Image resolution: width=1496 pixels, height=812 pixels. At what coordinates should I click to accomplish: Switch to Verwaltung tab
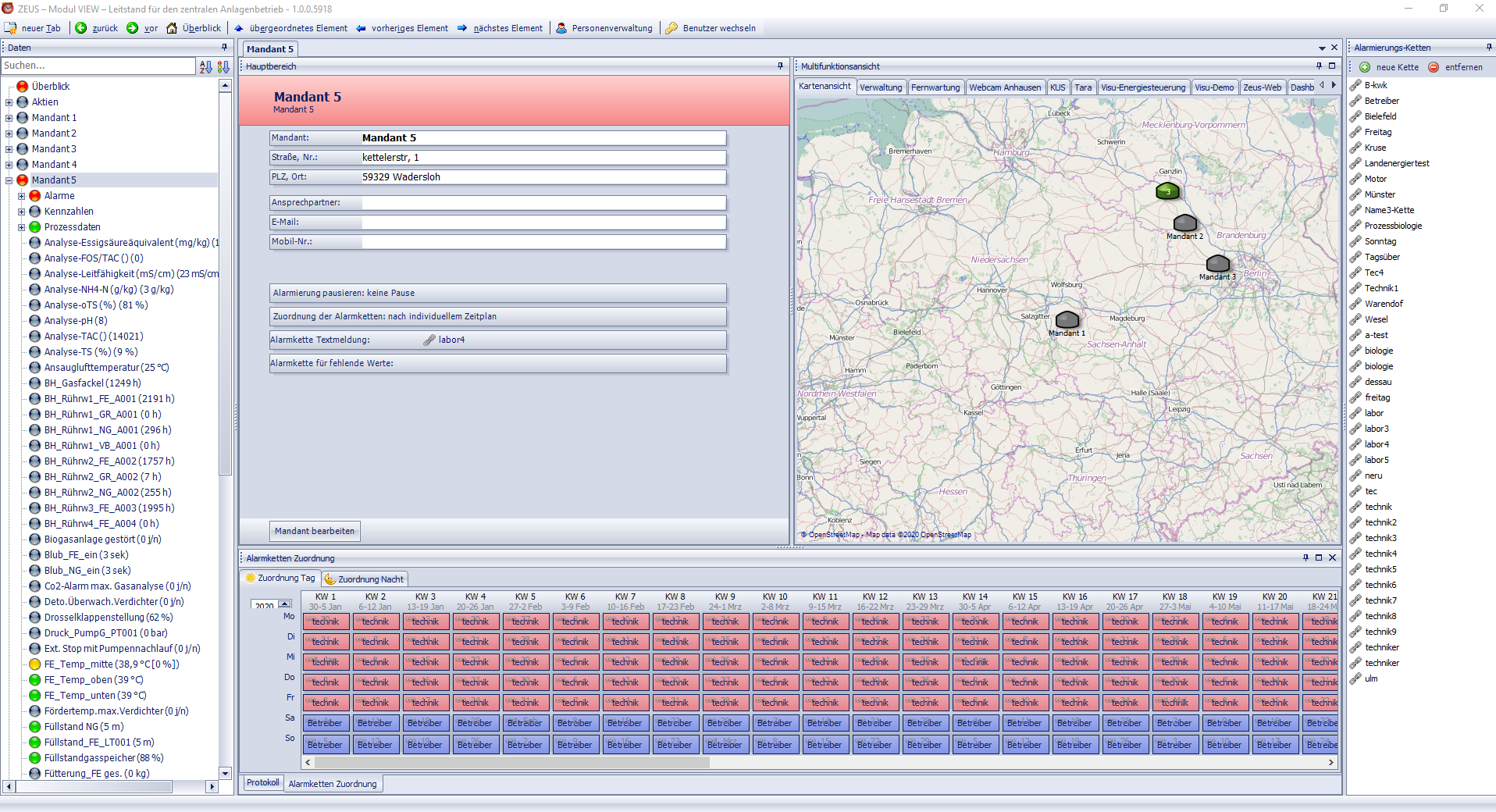pyautogui.click(x=881, y=87)
